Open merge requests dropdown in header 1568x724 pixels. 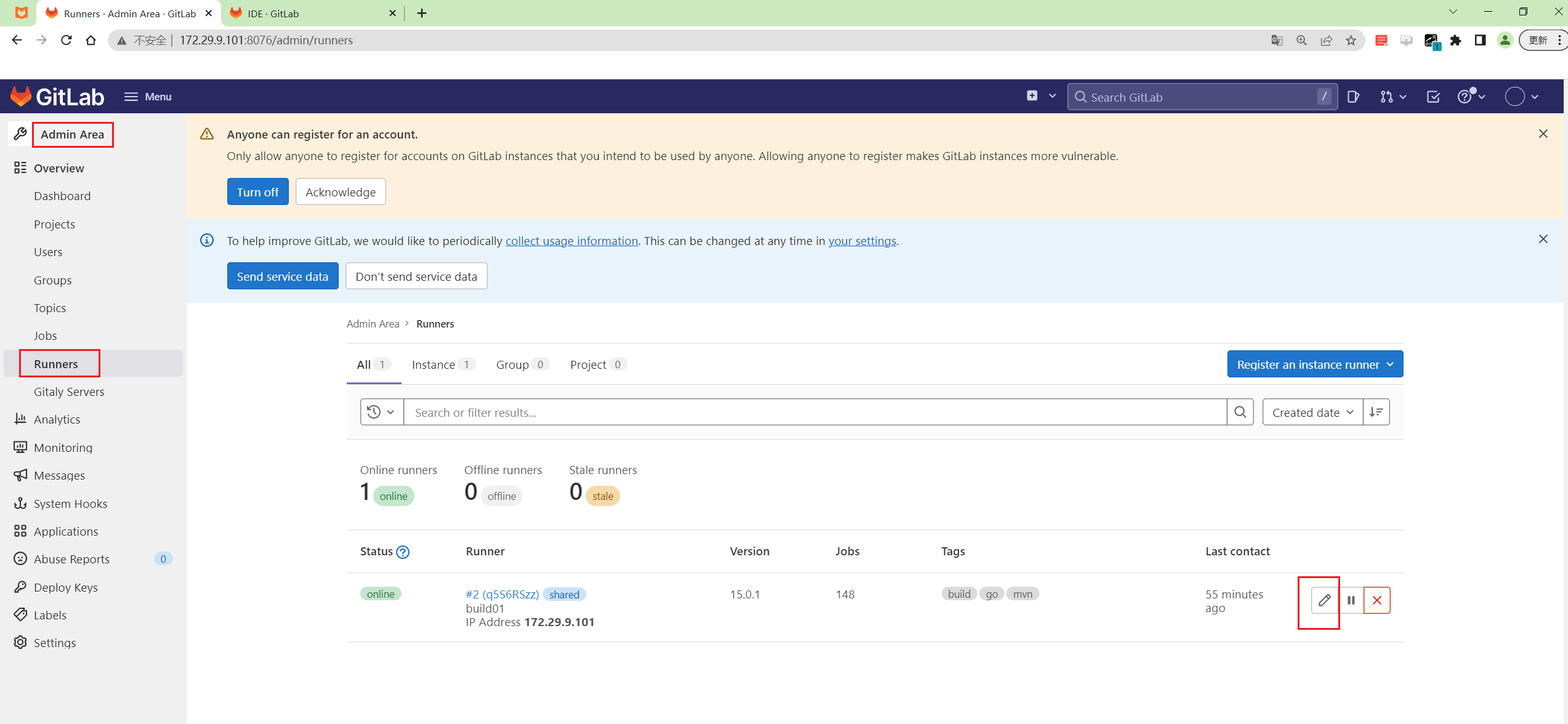(1393, 97)
